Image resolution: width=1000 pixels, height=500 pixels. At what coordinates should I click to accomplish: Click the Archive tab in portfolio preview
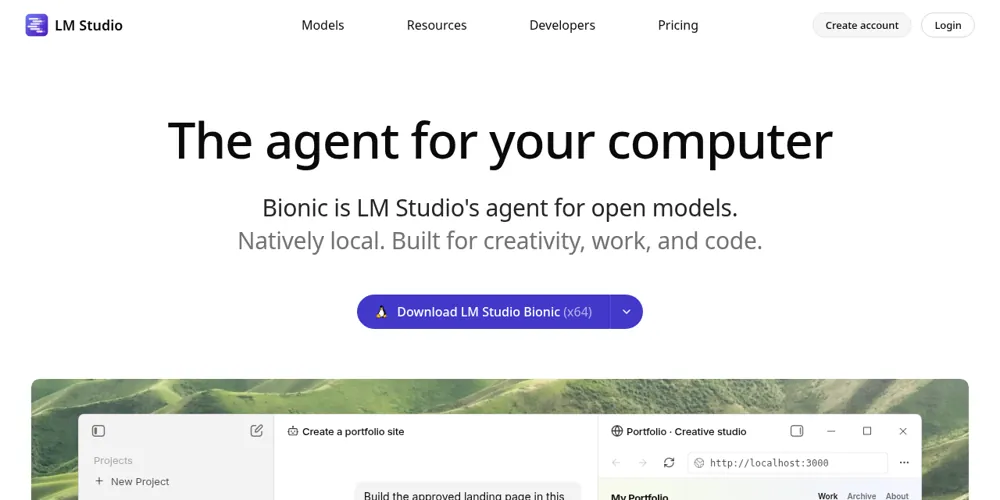(x=862, y=496)
